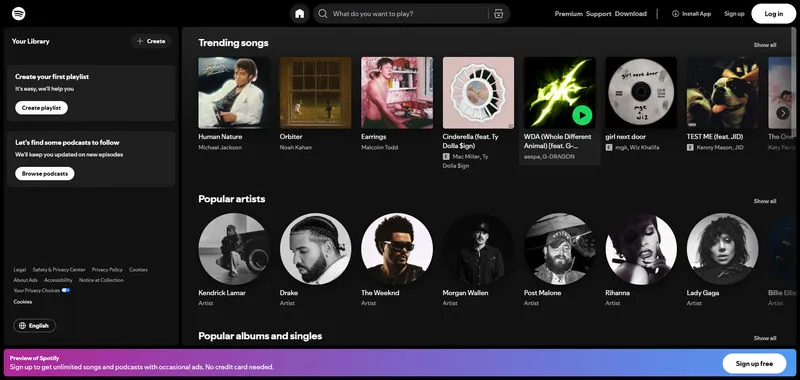Open Orbiter song cover
800x380 pixels.
tap(315, 92)
